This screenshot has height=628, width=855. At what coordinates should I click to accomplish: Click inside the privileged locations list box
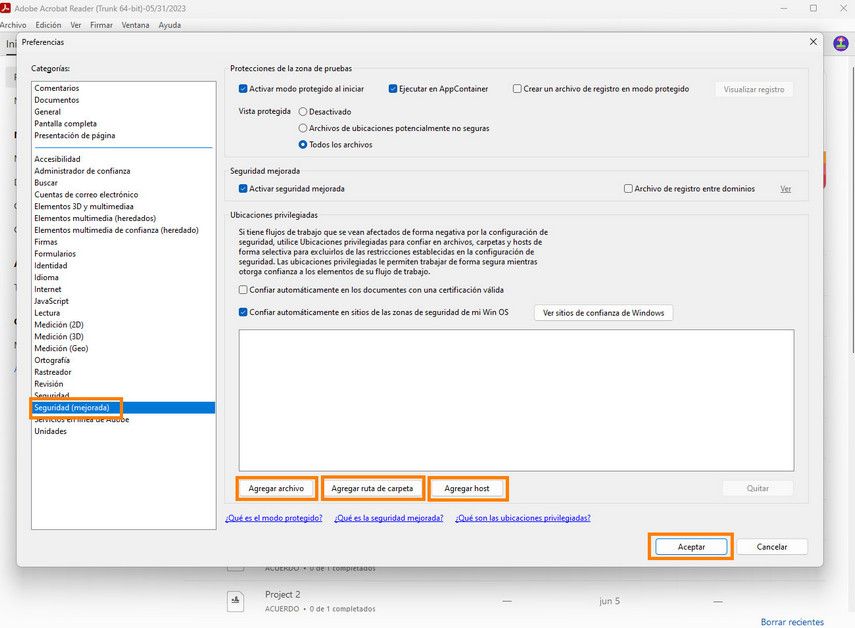[516, 400]
